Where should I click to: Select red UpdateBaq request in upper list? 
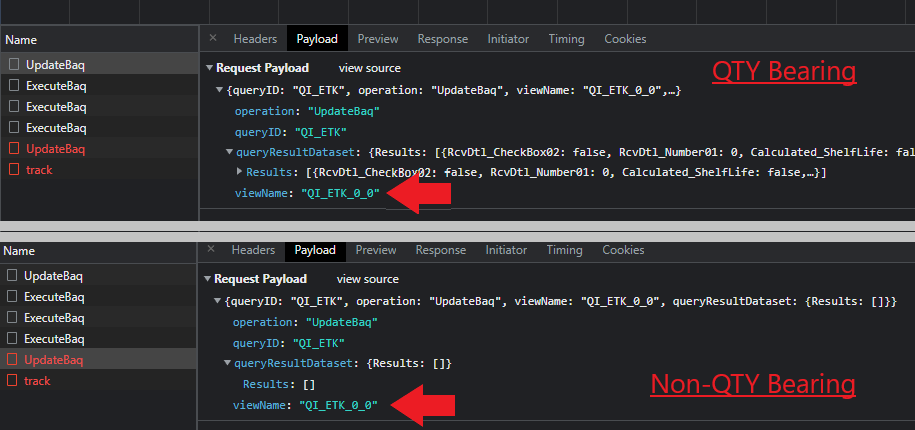55,149
